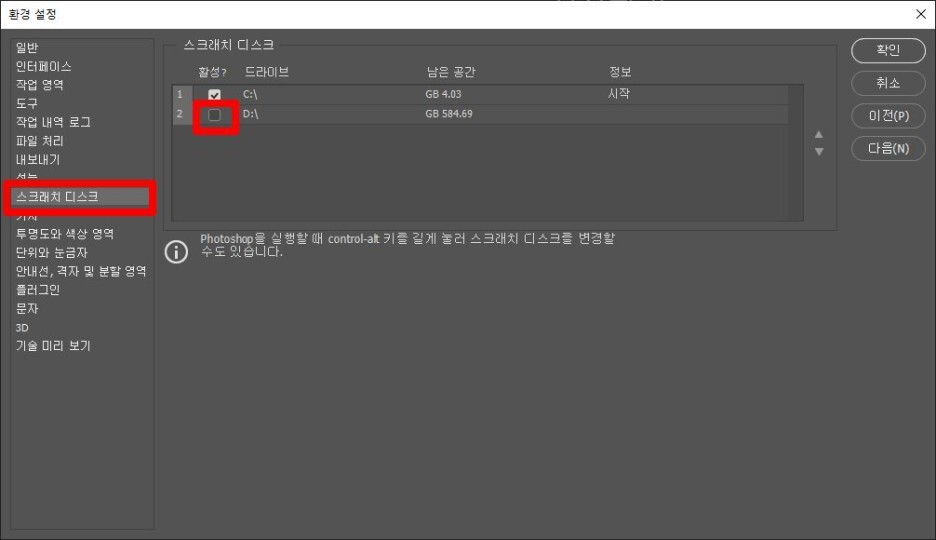
Task: Open the 인터페이스 preferences category
Action: click(x=44, y=66)
